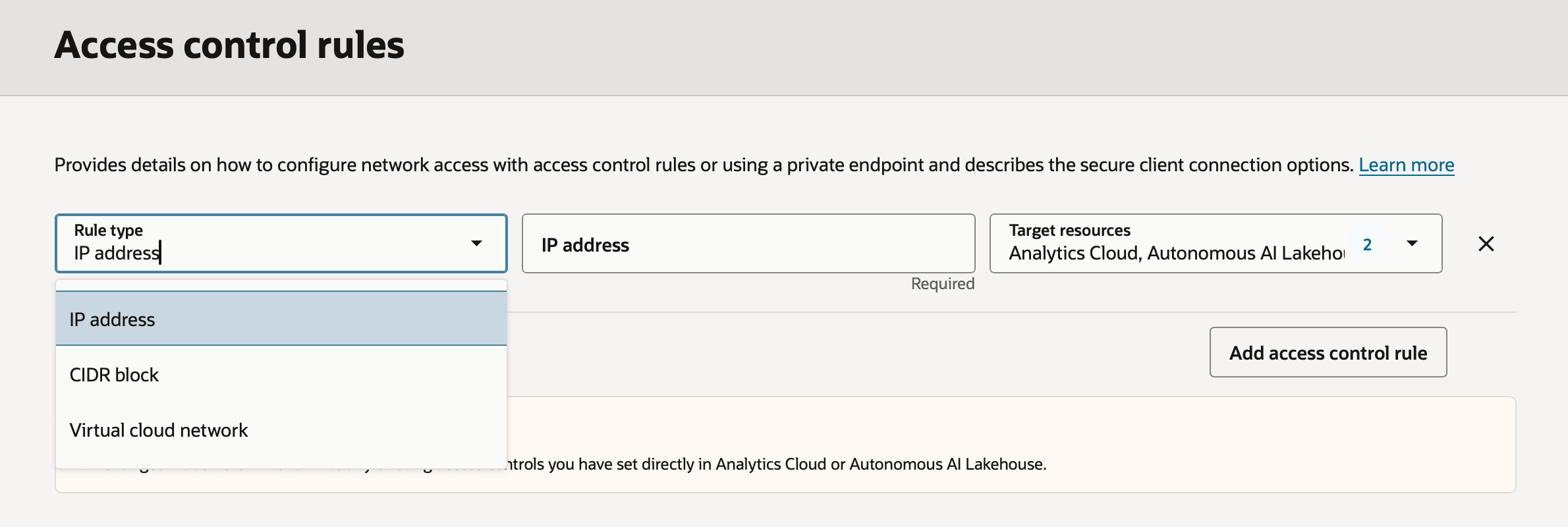Click the Access control rules heading

point(229,45)
